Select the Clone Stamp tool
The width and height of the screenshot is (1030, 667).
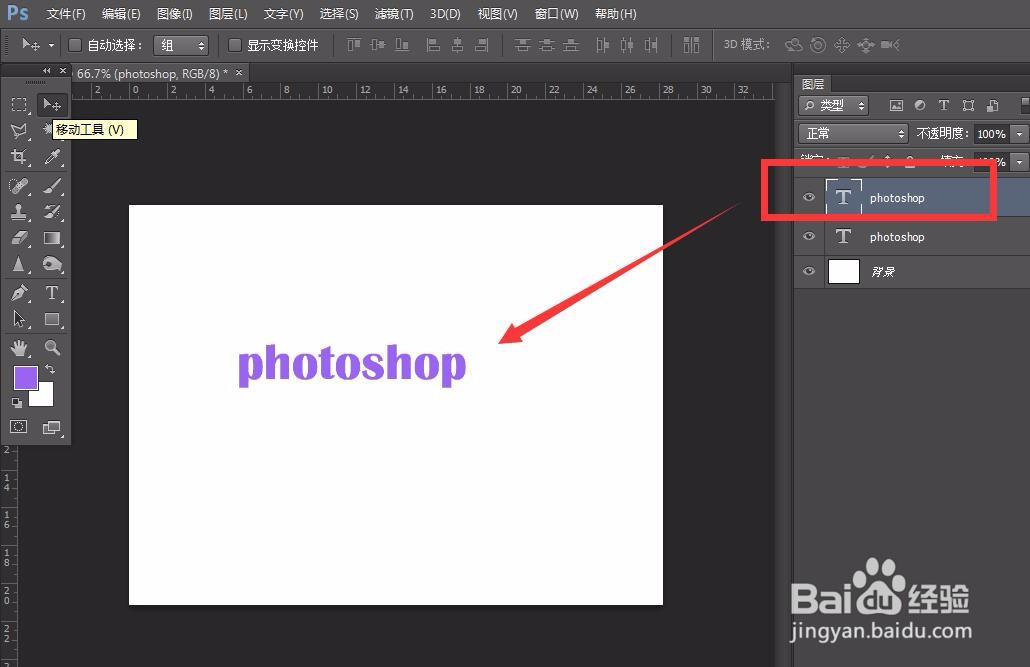19,212
